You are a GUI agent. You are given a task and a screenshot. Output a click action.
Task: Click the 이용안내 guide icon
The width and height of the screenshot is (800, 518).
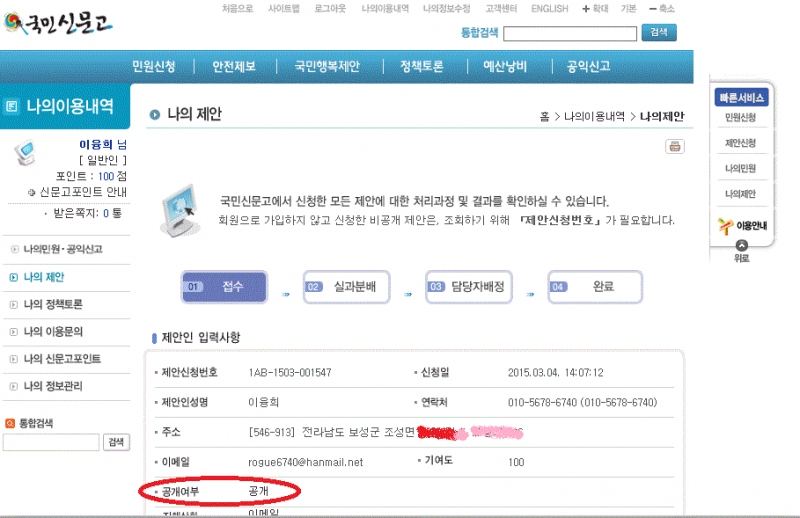741,226
